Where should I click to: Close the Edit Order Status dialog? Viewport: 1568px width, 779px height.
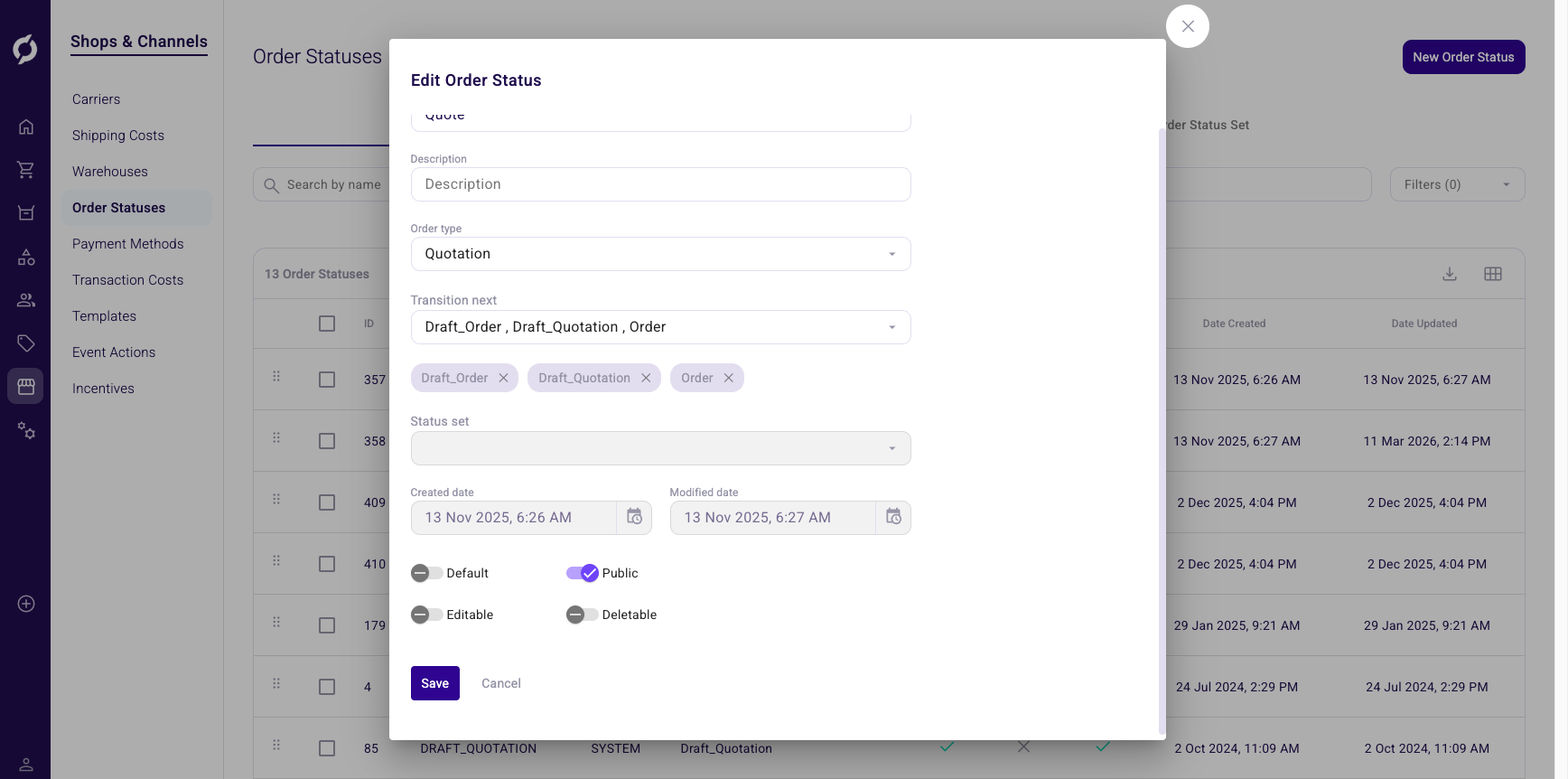pyautogui.click(x=1188, y=26)
